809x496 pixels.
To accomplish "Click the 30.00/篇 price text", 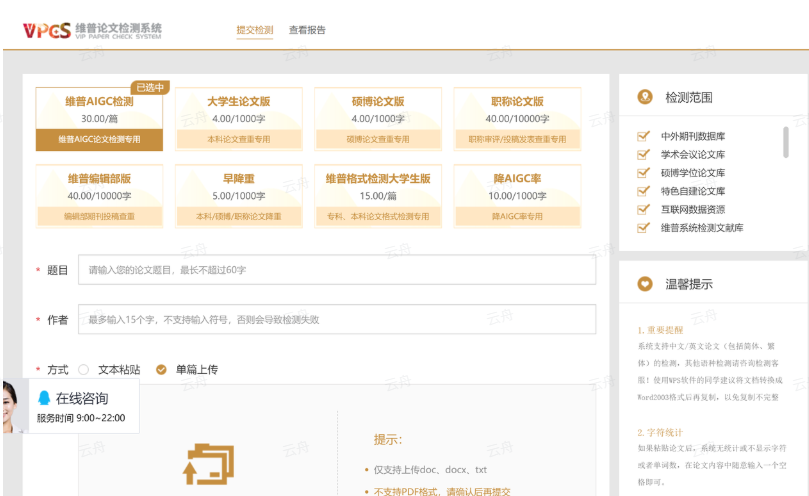I will coord(99,119).
